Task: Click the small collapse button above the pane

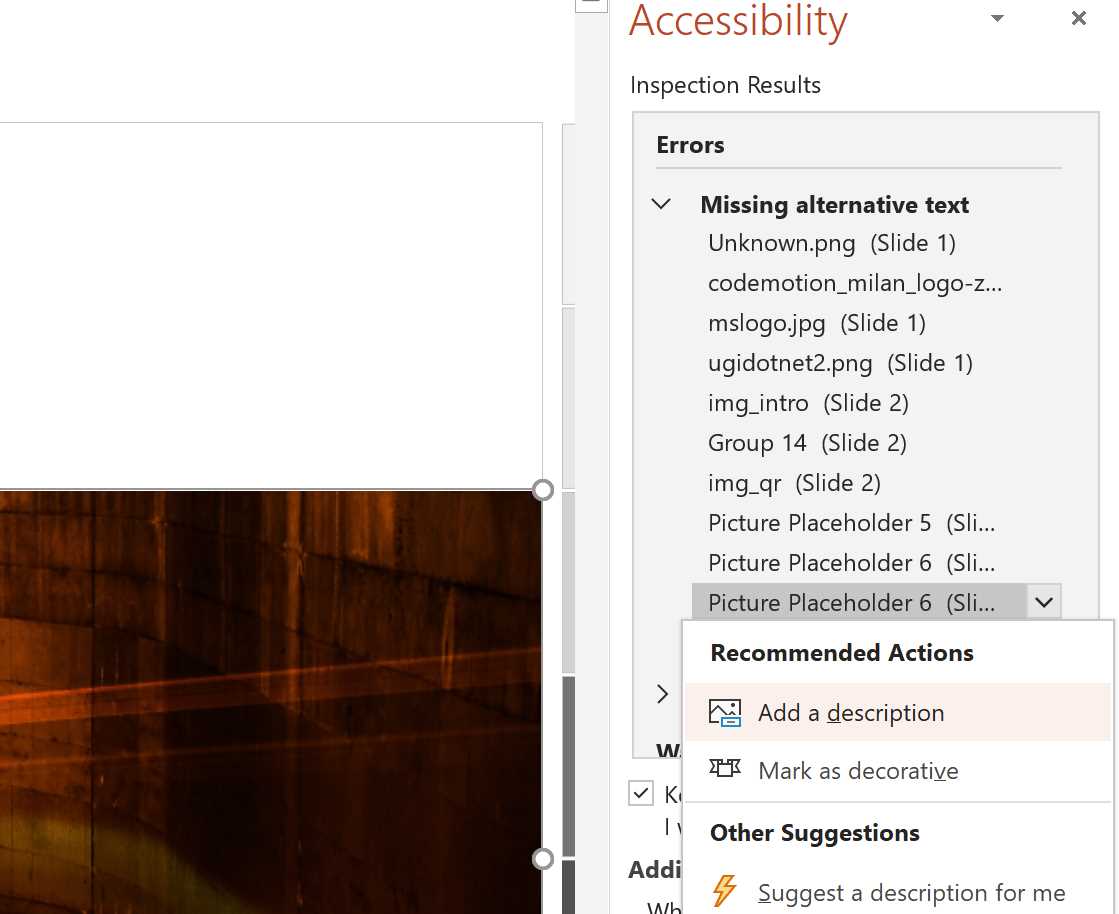Action: tap(591, 5)
